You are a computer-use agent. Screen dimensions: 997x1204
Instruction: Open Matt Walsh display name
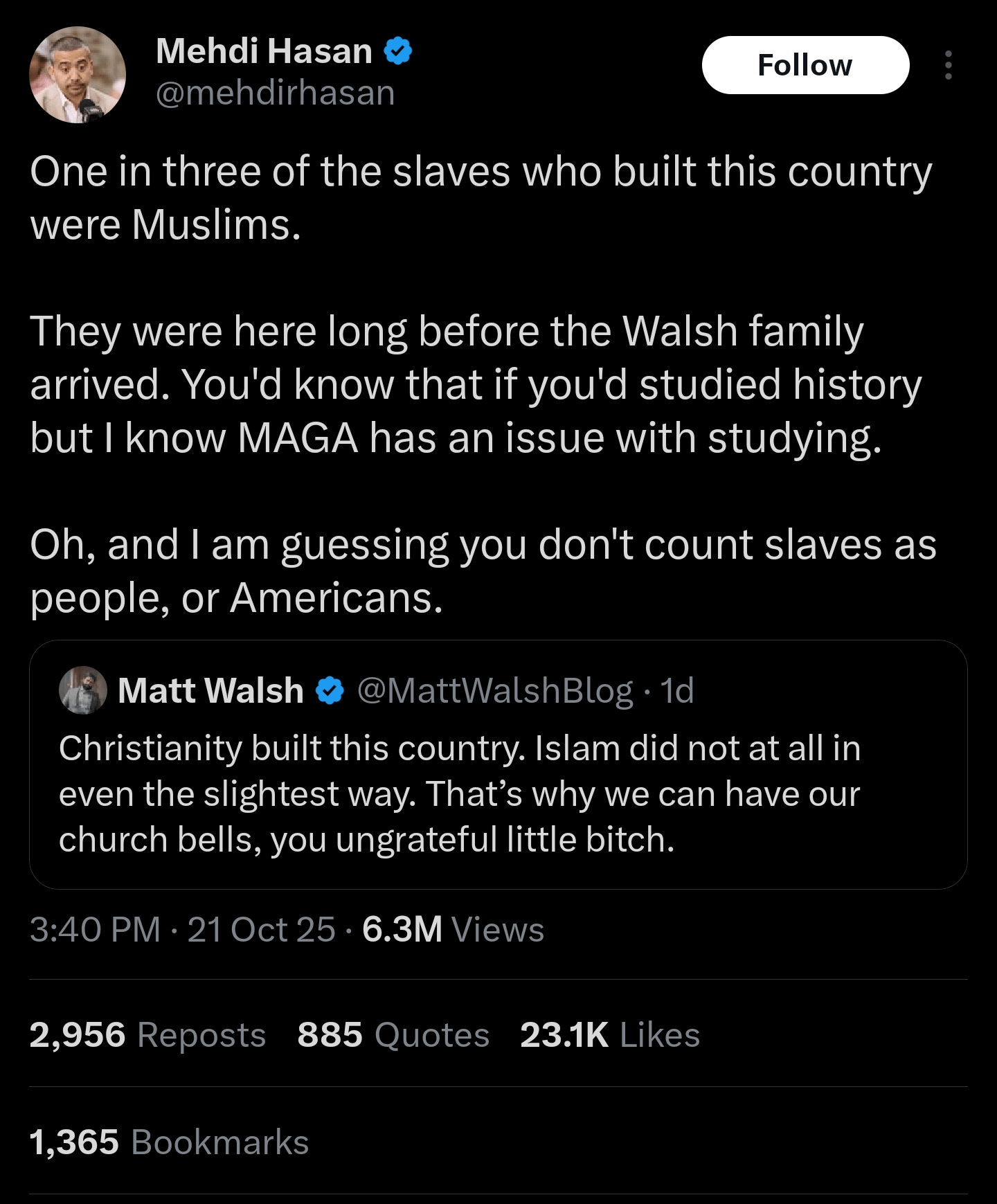210,690
